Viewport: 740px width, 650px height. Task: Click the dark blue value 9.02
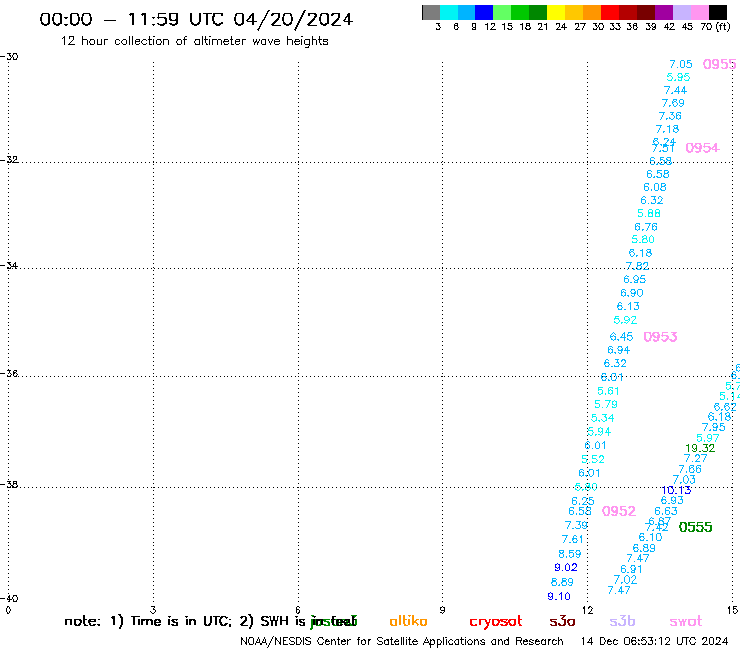566,567
